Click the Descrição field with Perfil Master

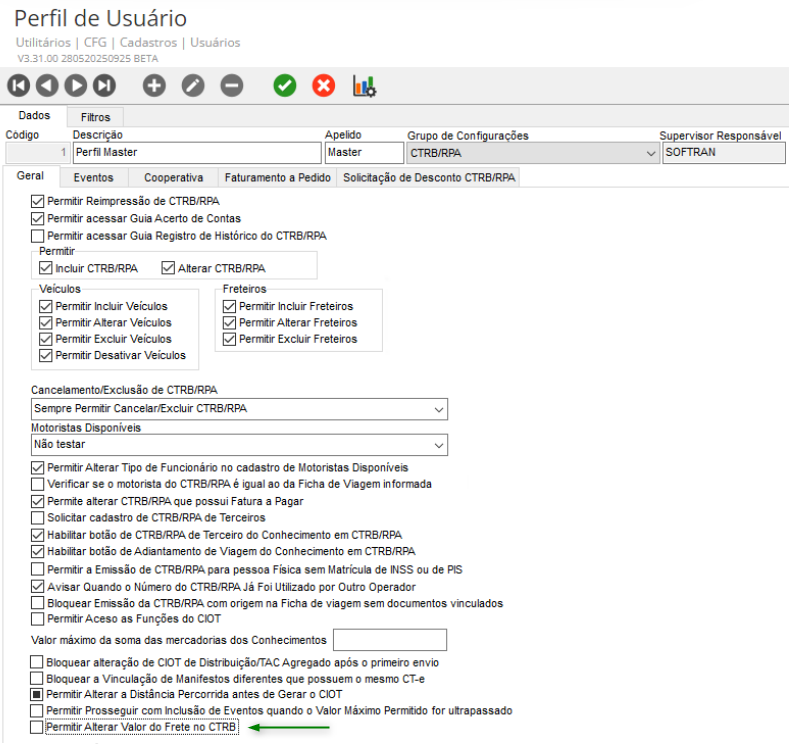197,152
